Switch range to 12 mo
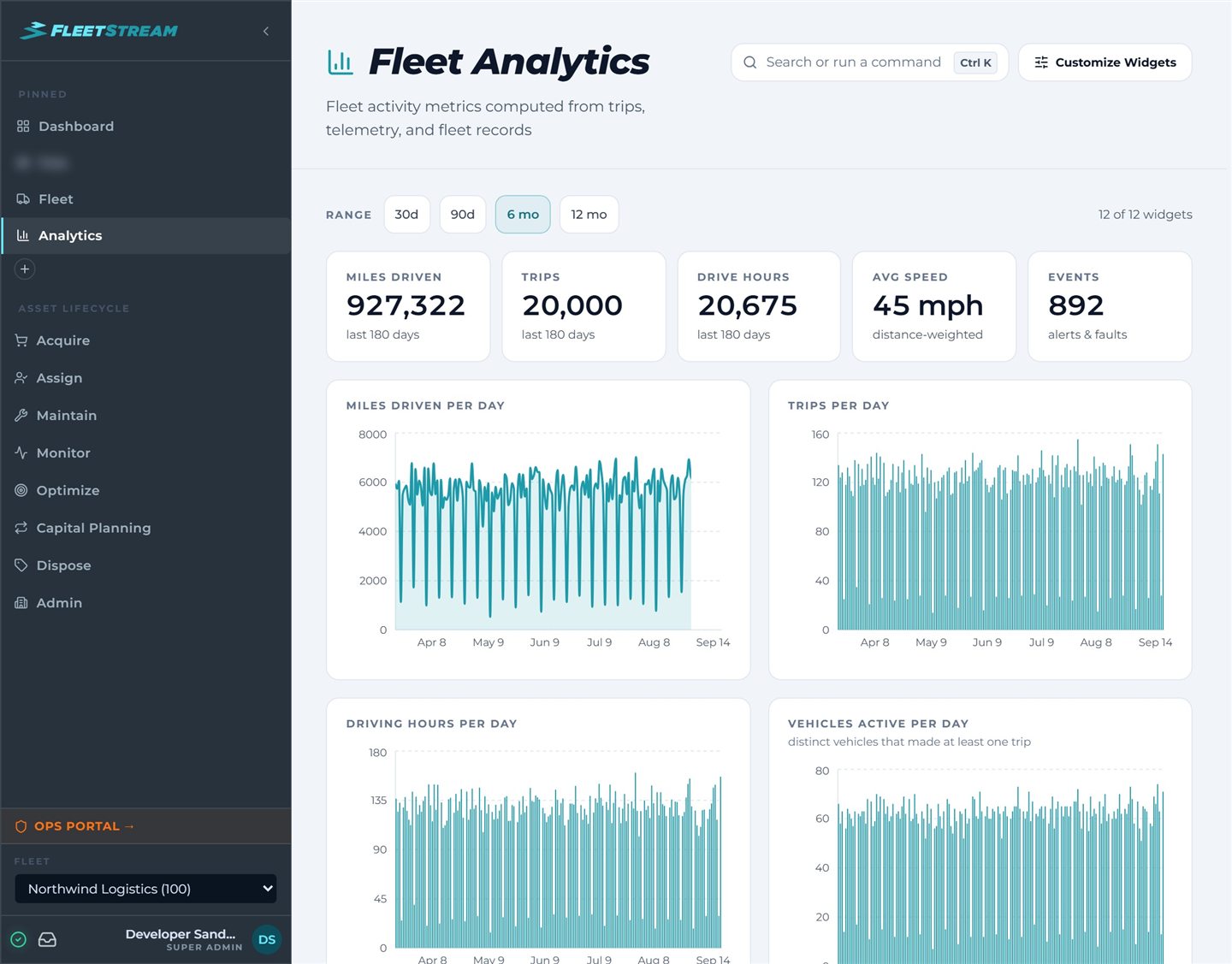This screenshot has width=1232, height=964. click(x=589, y=215)
